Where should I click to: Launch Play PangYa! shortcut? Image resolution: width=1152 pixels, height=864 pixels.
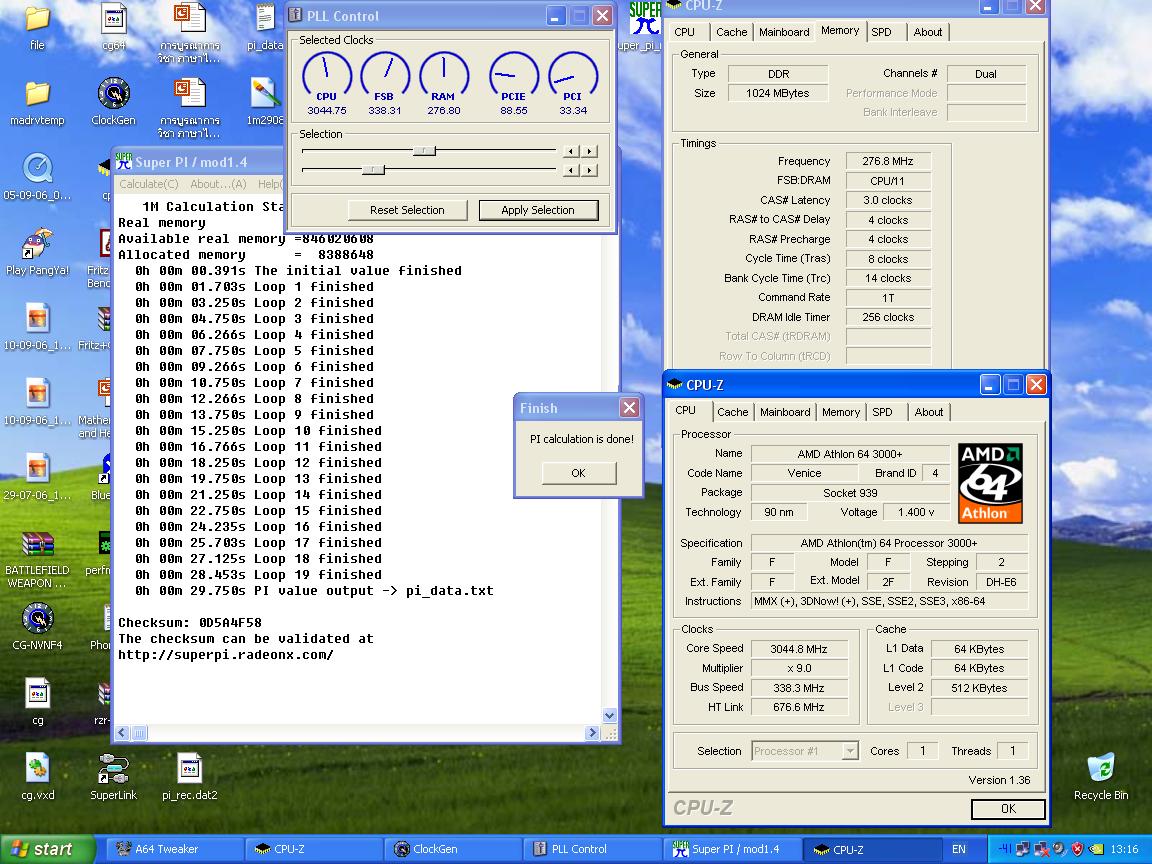[37, 245]
